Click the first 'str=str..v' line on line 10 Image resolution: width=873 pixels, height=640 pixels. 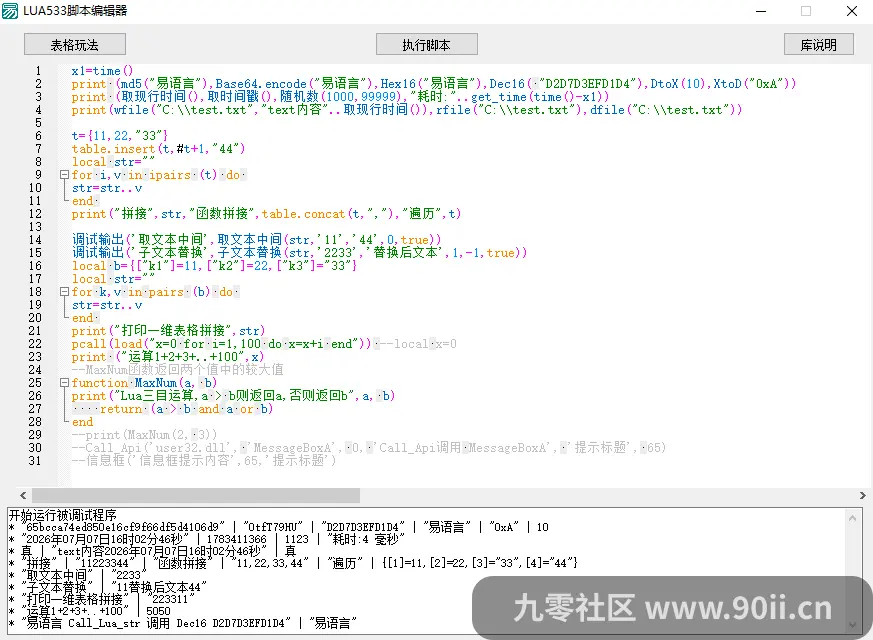click(x=107, y=188)
